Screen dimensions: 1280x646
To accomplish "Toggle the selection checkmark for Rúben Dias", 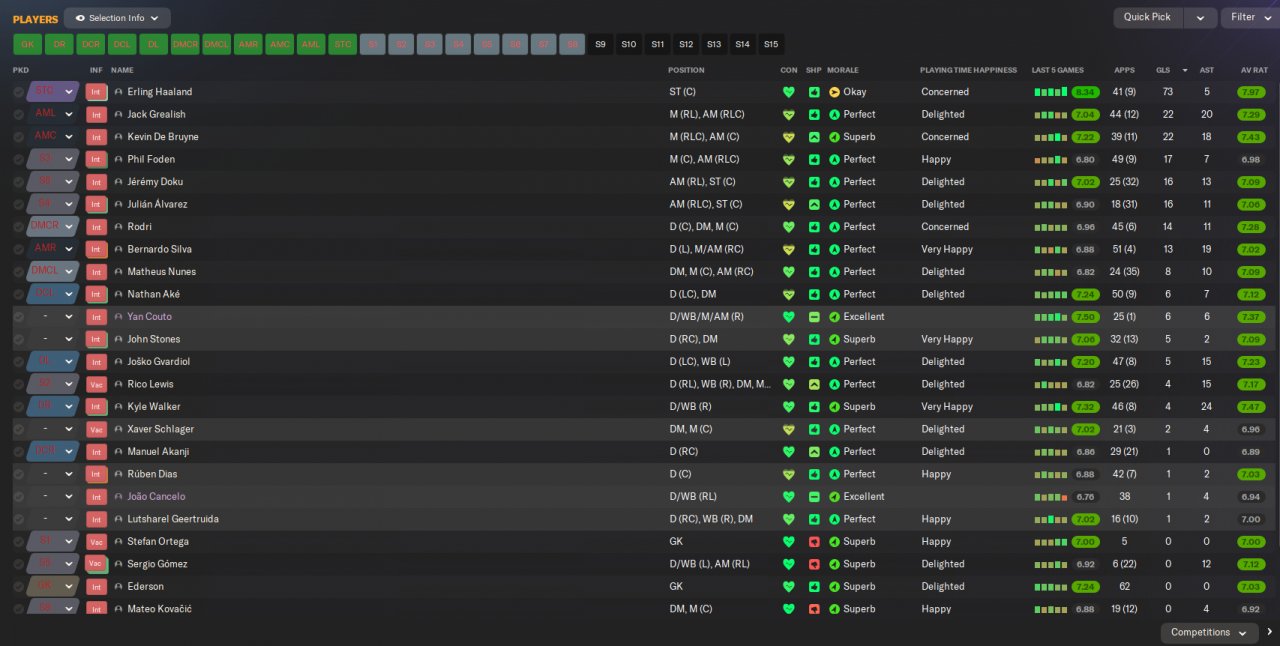I will pyautogui.click(x=18, y=474).
